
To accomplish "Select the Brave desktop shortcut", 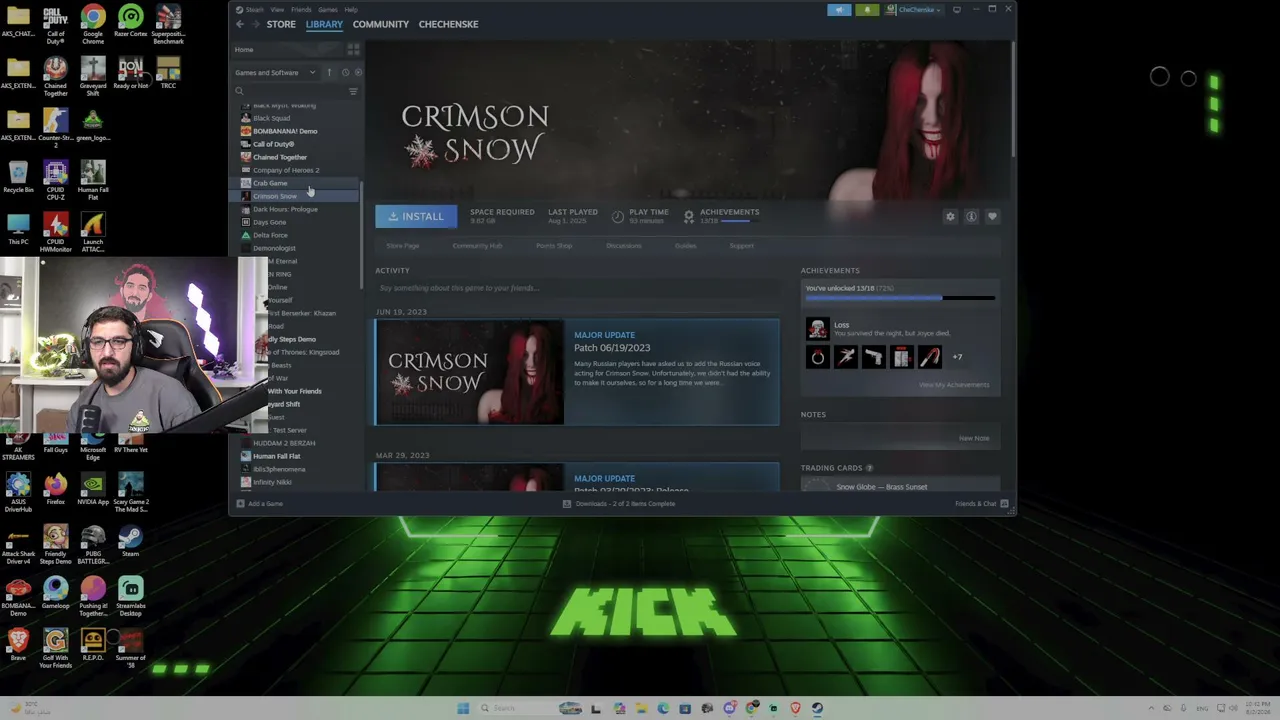I will coord(18,645).
